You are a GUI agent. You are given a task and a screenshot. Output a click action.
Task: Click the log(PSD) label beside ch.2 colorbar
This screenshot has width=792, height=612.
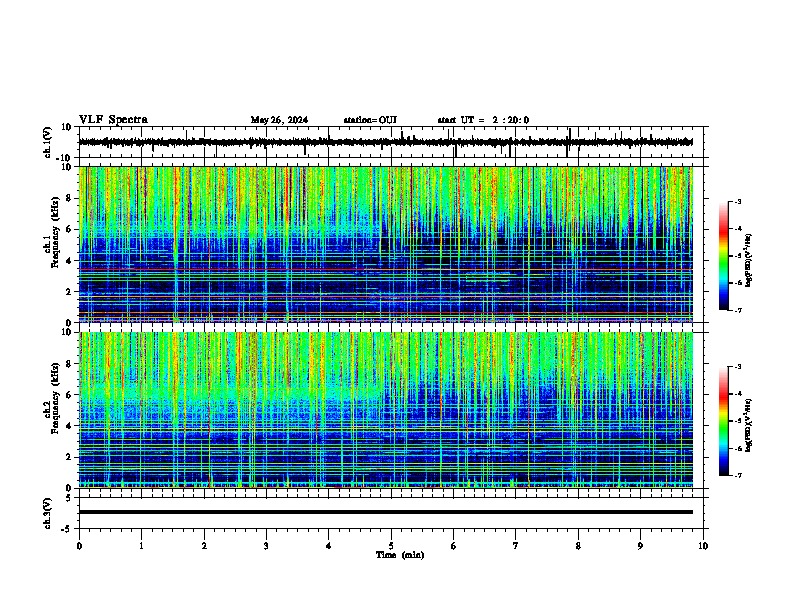tap(749, 426)
